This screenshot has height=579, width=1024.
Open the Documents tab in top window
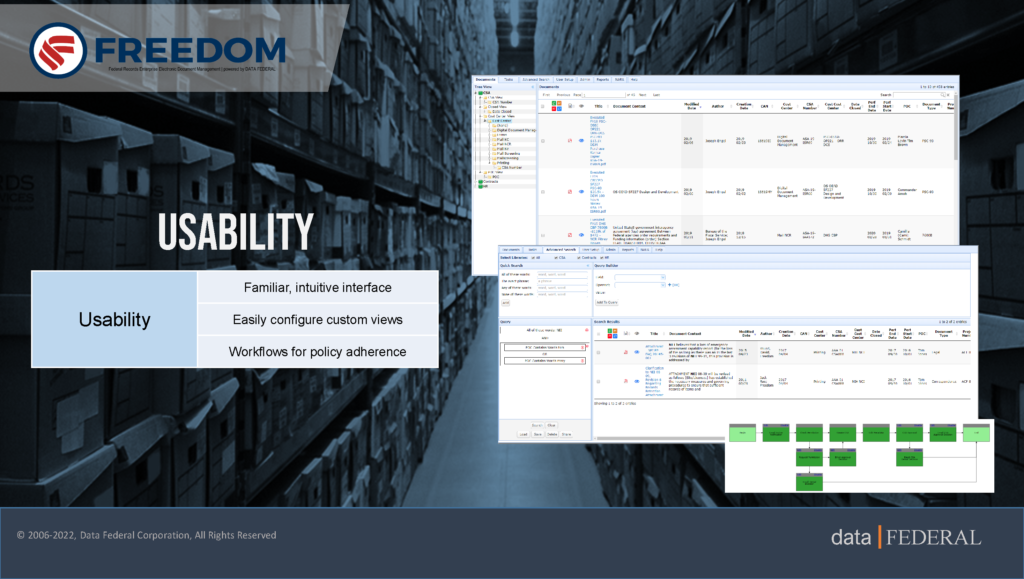pyautogui.click(x=485, y=80)
